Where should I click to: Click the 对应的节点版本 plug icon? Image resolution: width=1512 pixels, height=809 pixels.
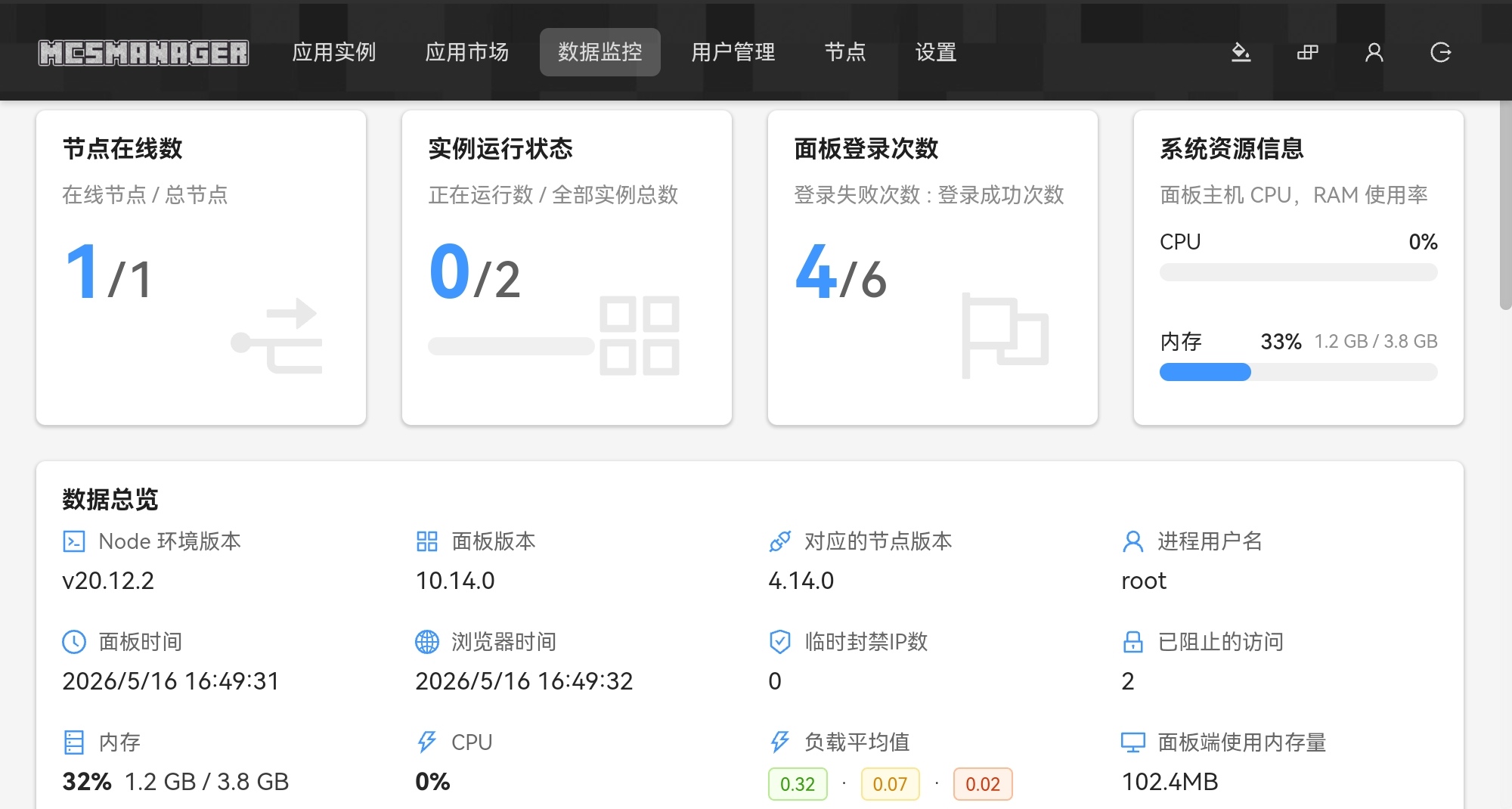779,541
